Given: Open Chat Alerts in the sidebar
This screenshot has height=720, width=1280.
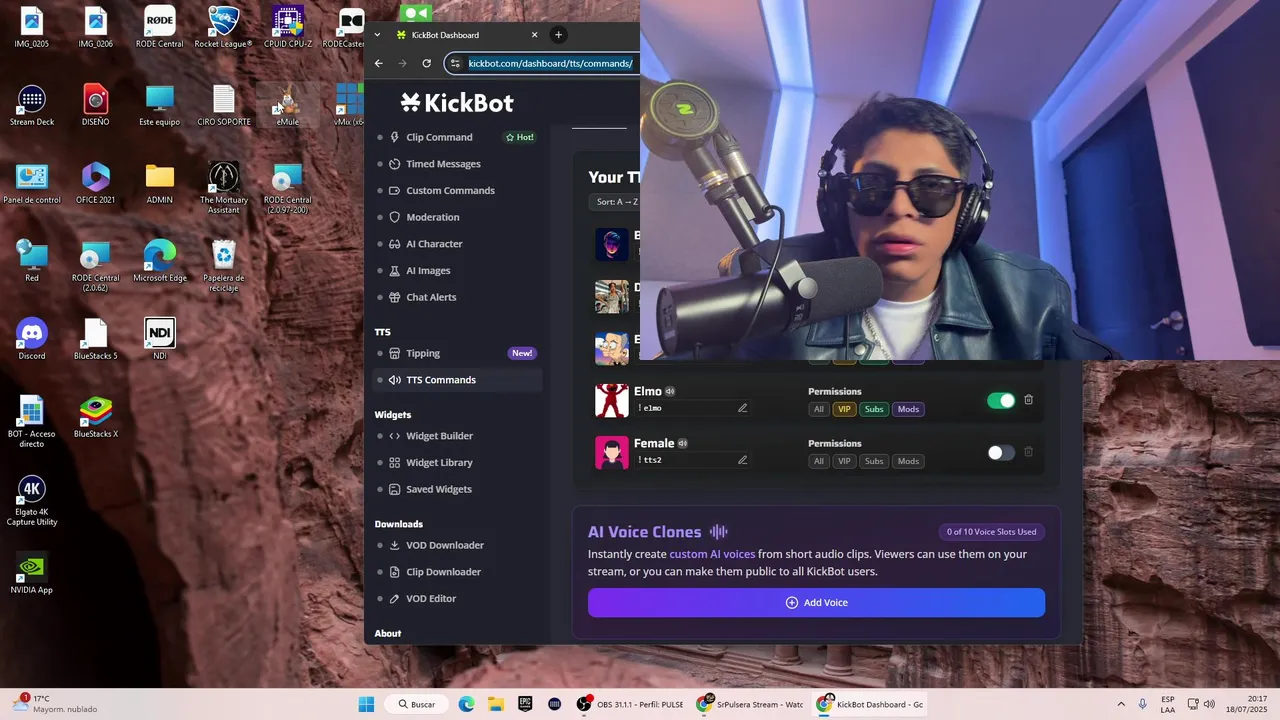Looking at the screenshot, I should point(431,297).
